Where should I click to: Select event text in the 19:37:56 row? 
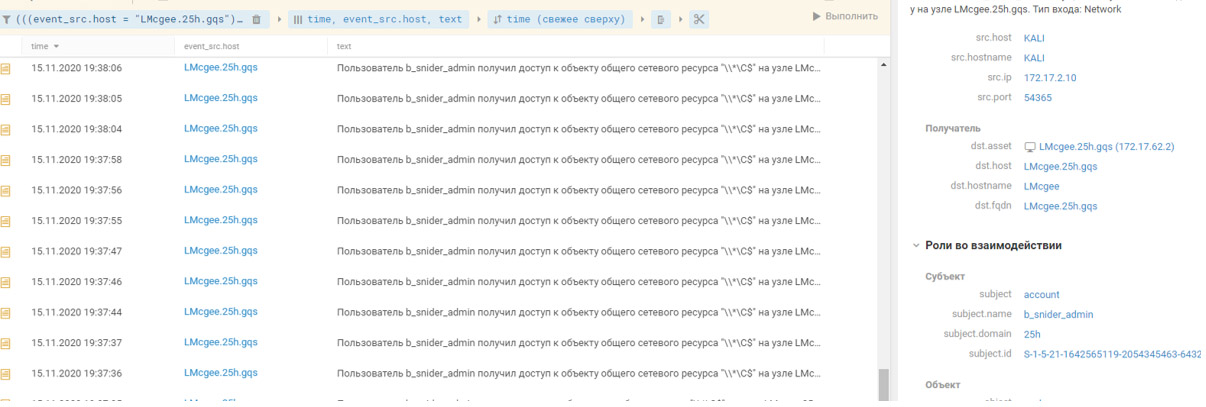[581, 190]
